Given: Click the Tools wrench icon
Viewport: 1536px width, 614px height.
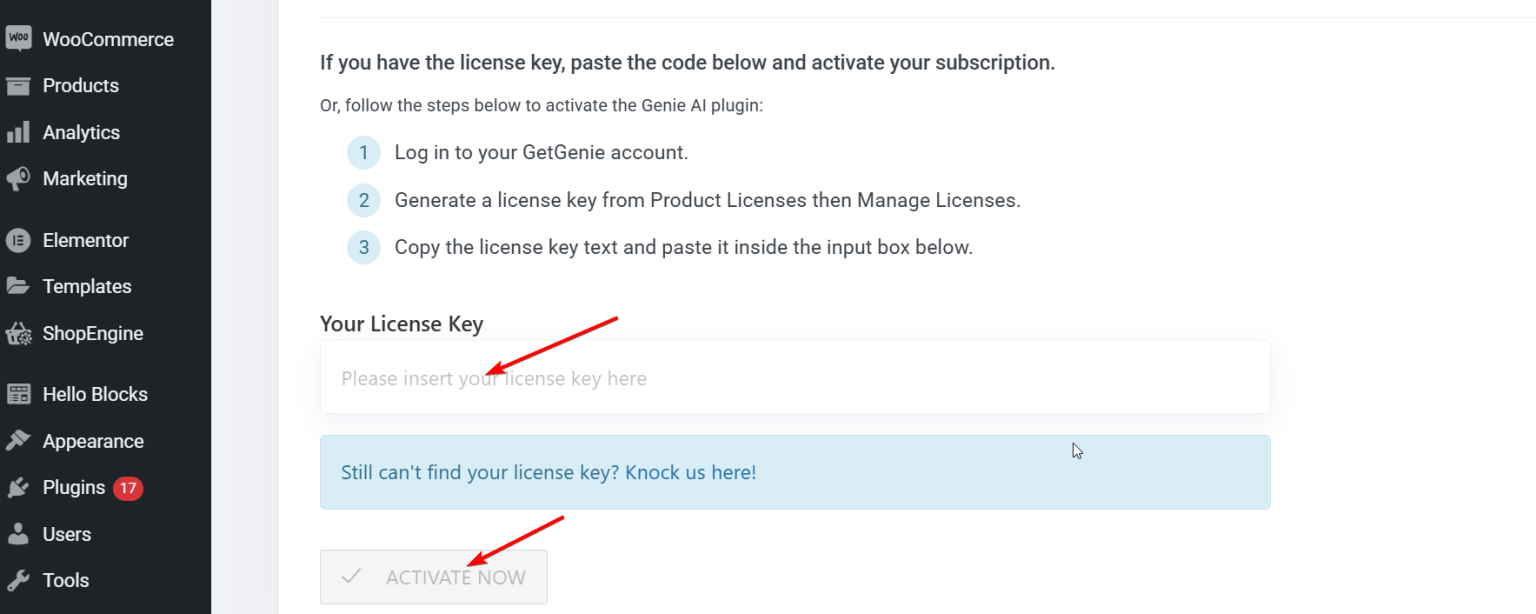Looking at the screenshot, I should click(x=19, y=580).
